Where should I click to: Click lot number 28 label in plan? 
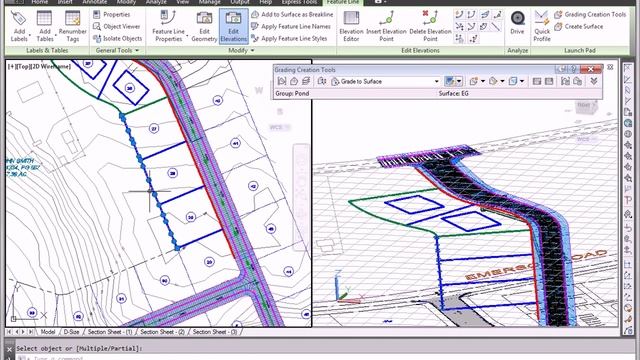point(173,173)
